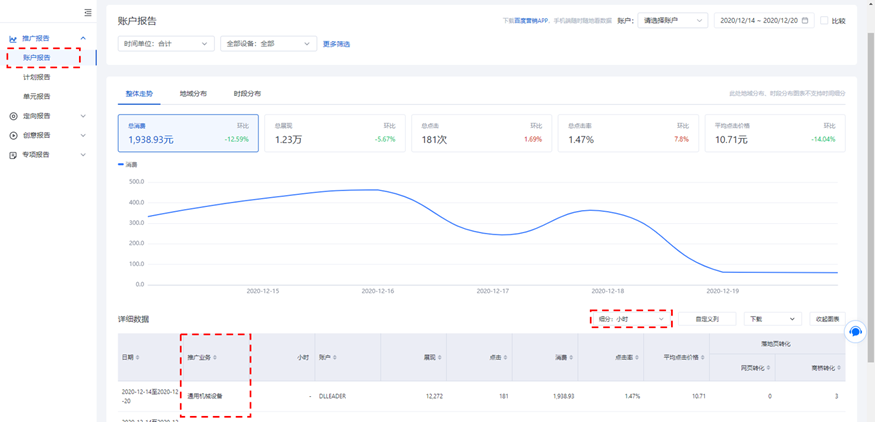Expand the 细分: 小时 dropdown
This screenshot has height=422, width=875.
point(631,319)
